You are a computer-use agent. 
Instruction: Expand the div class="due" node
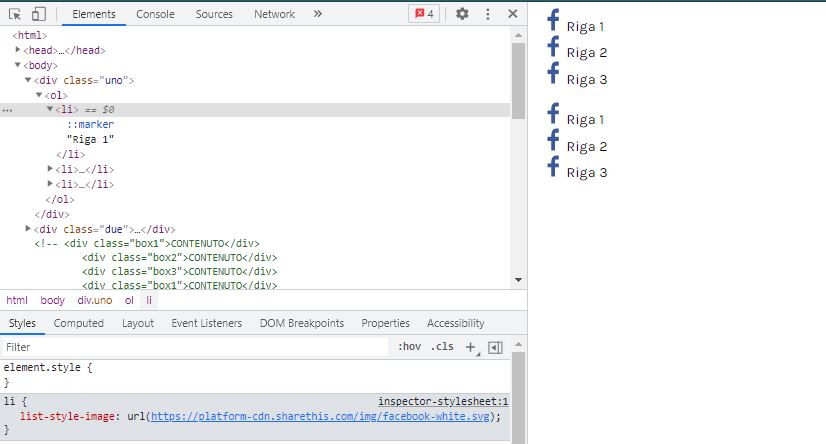click(29, 229)
